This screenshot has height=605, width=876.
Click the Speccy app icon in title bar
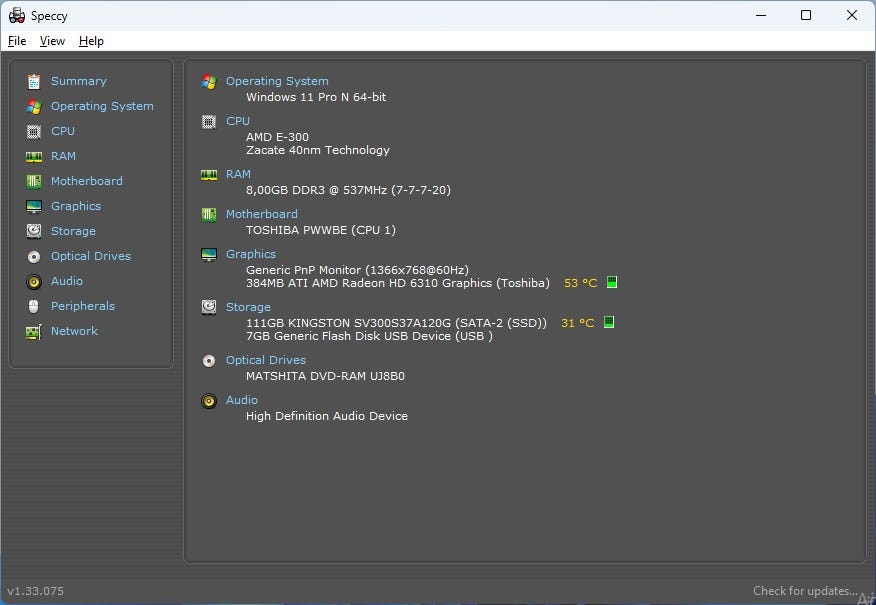tap(17, 16)
